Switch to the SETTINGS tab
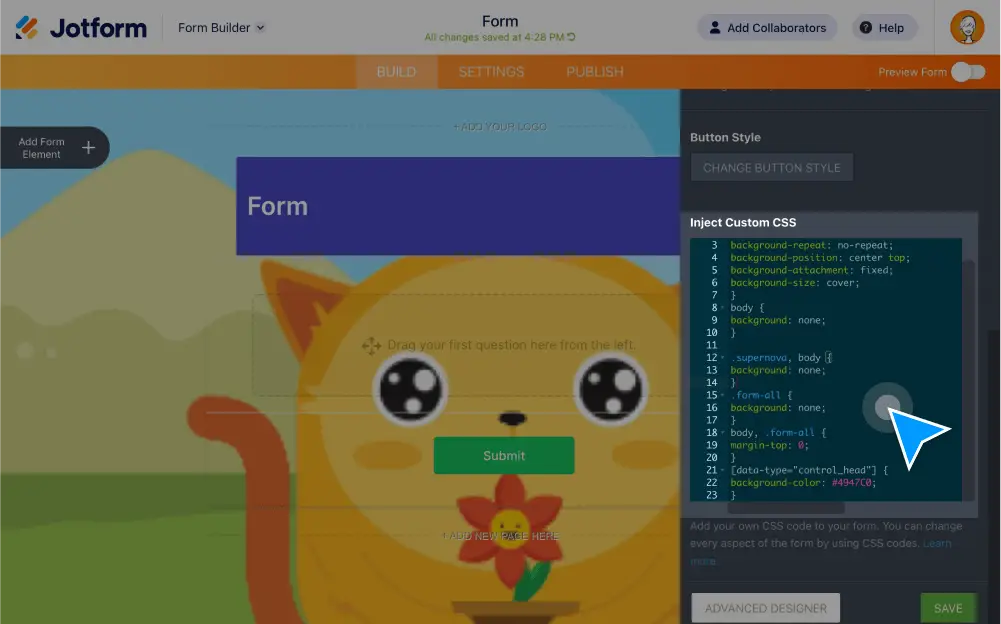 click(x=492, y=71)
